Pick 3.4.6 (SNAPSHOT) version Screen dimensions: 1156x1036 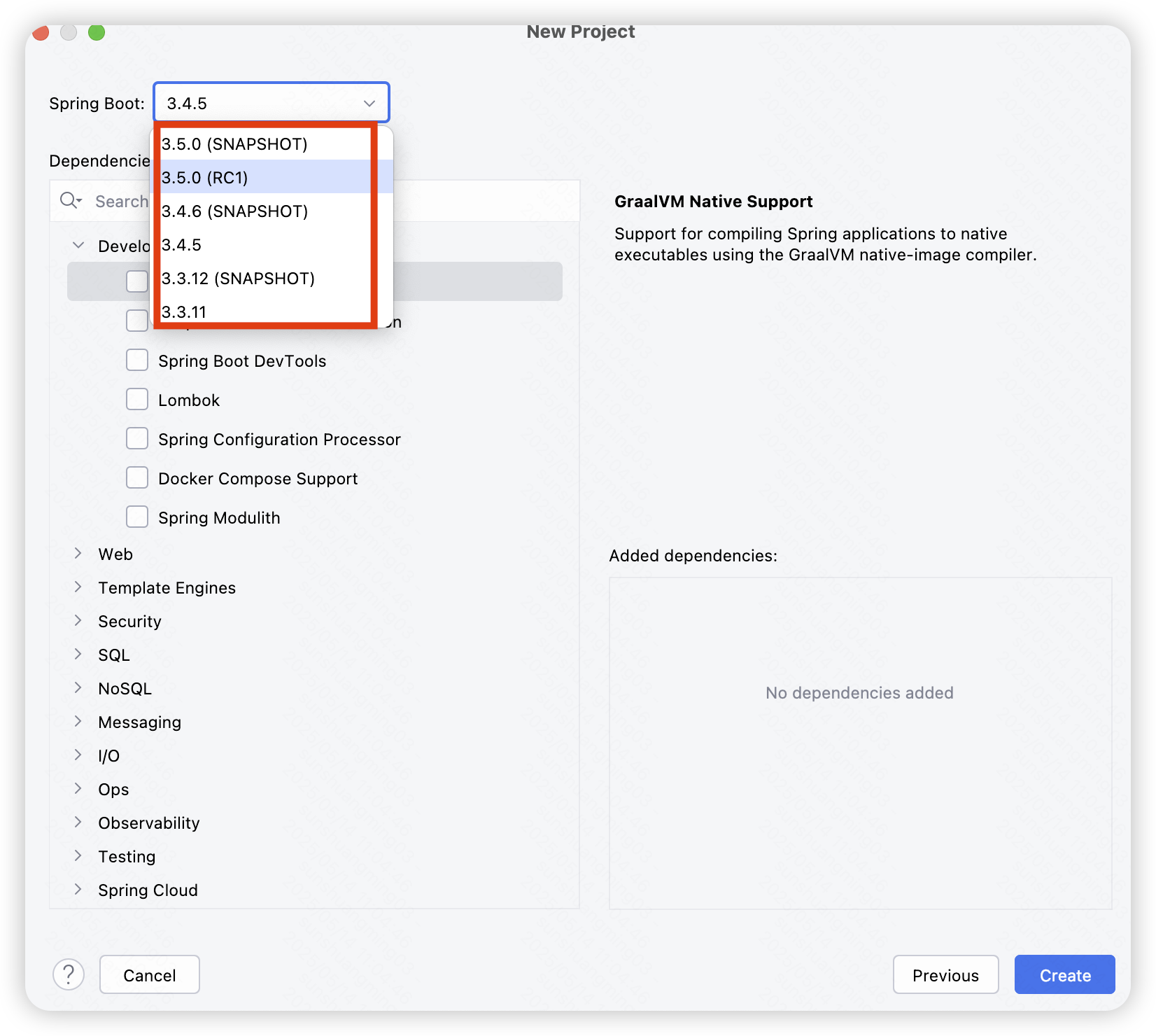[273, 211]
